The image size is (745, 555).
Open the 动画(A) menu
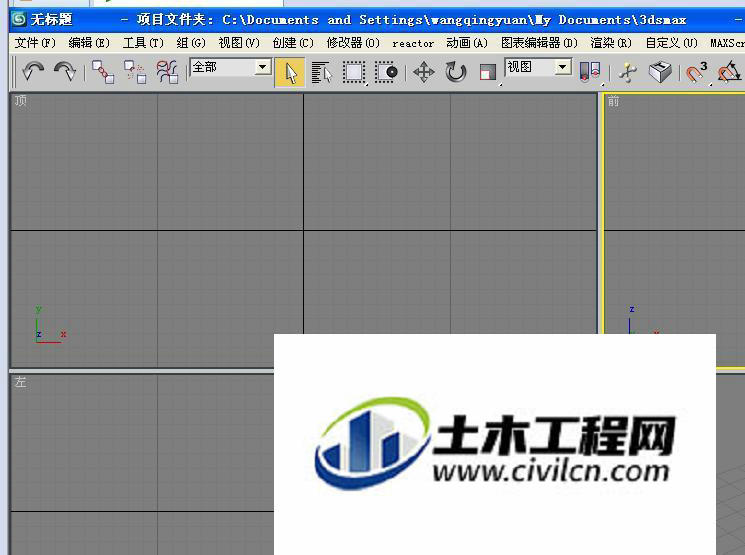[x=467, y=43]
